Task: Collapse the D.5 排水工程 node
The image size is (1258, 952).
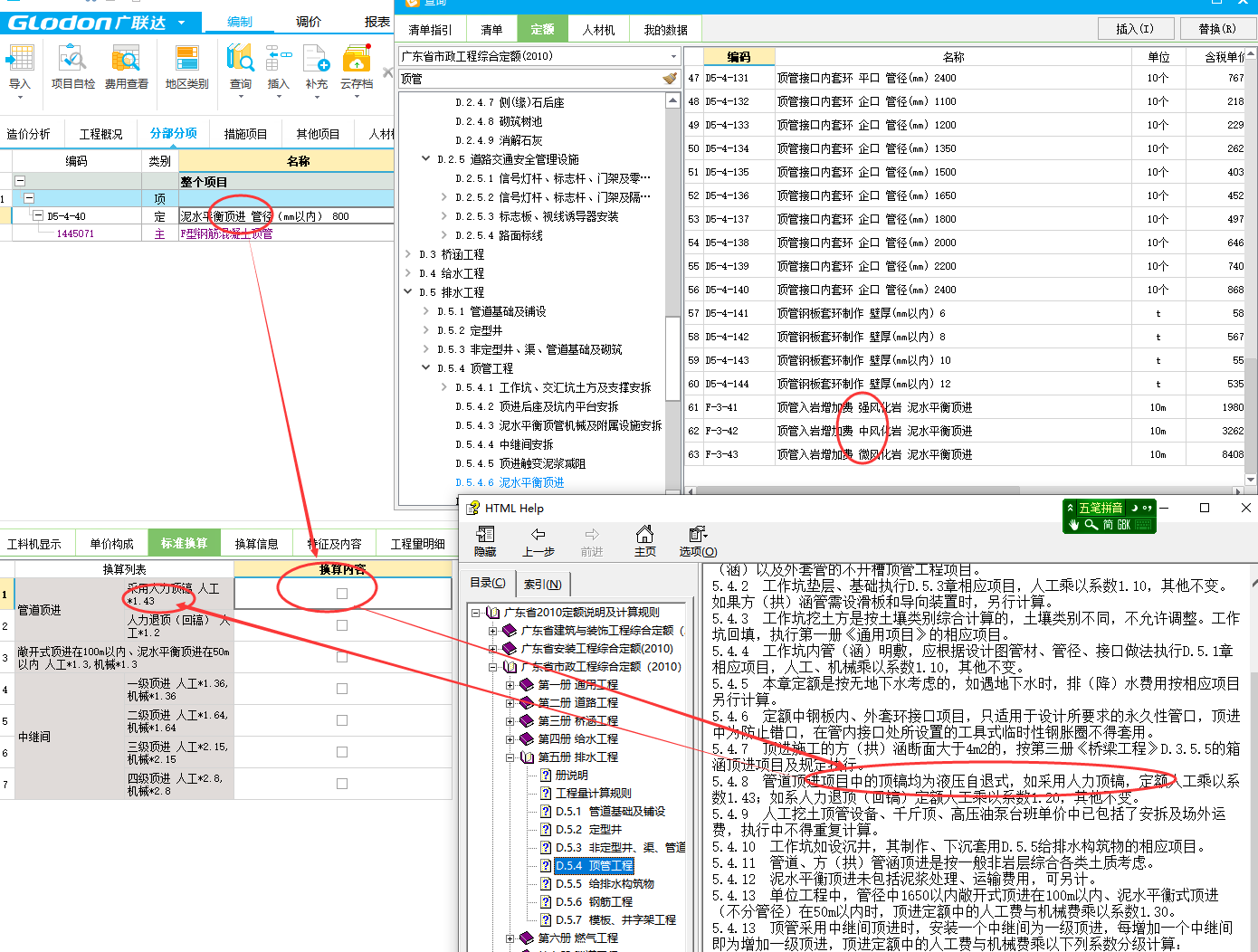Action: pos(408,292)
